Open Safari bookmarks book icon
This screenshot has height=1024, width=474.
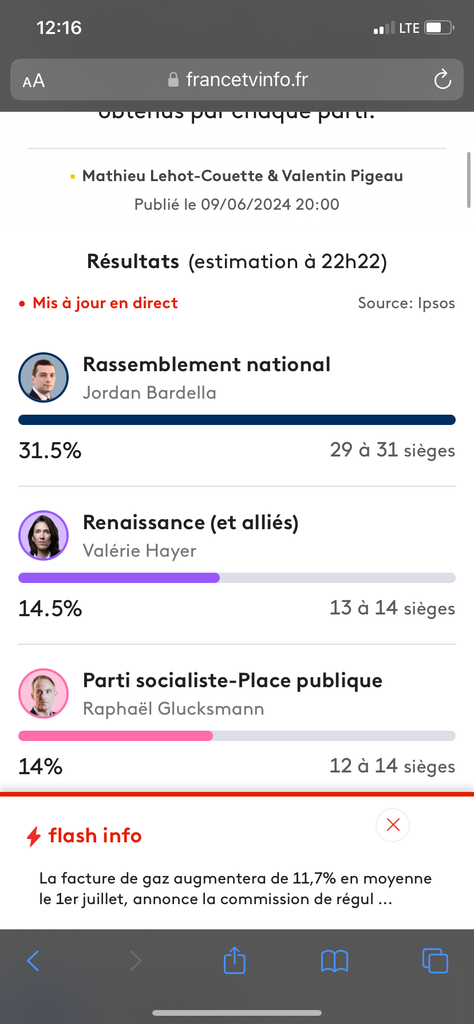[334, 961]
